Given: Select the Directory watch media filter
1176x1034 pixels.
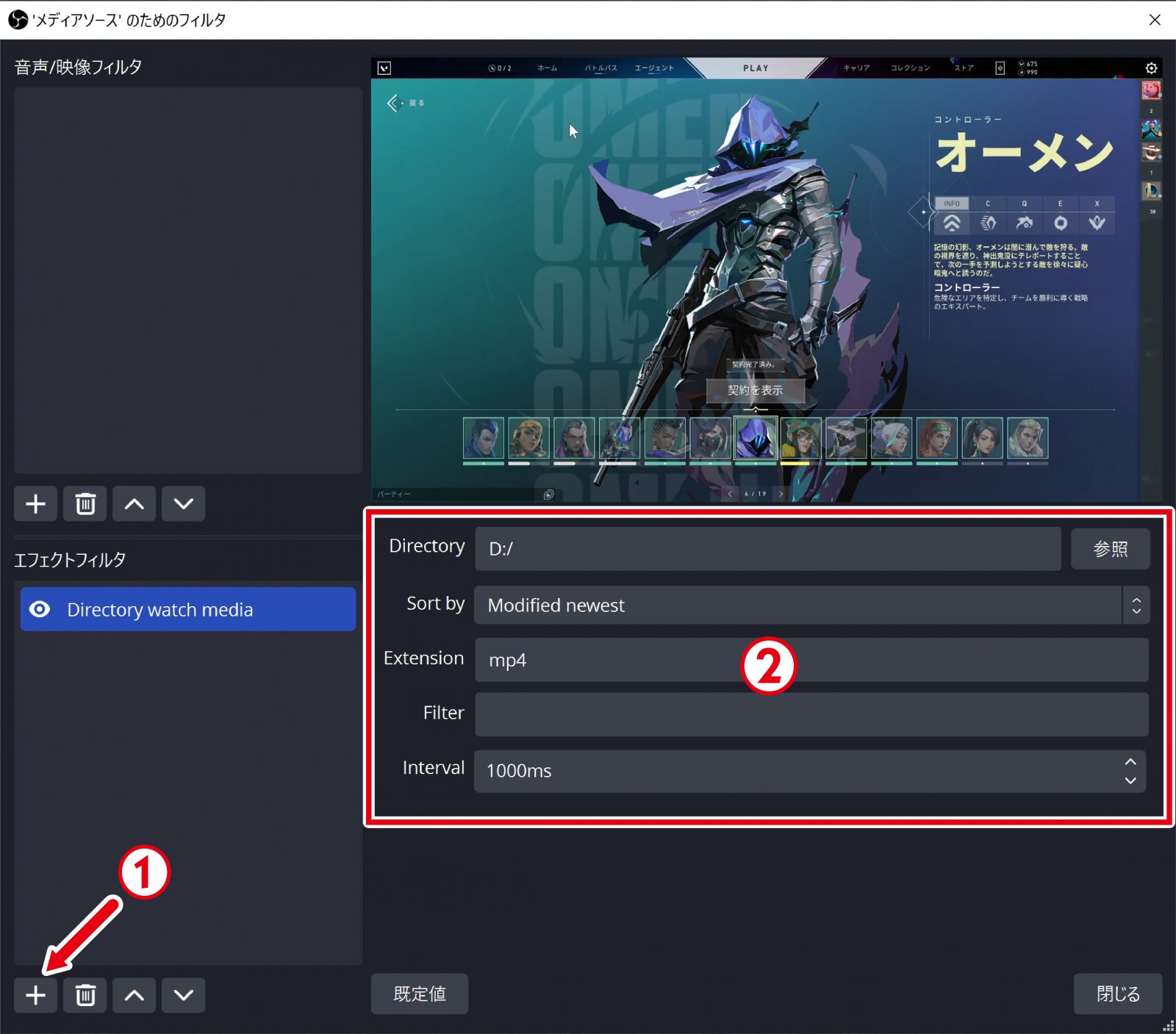Looking at the screenshot, I should (x=188, y=609).
